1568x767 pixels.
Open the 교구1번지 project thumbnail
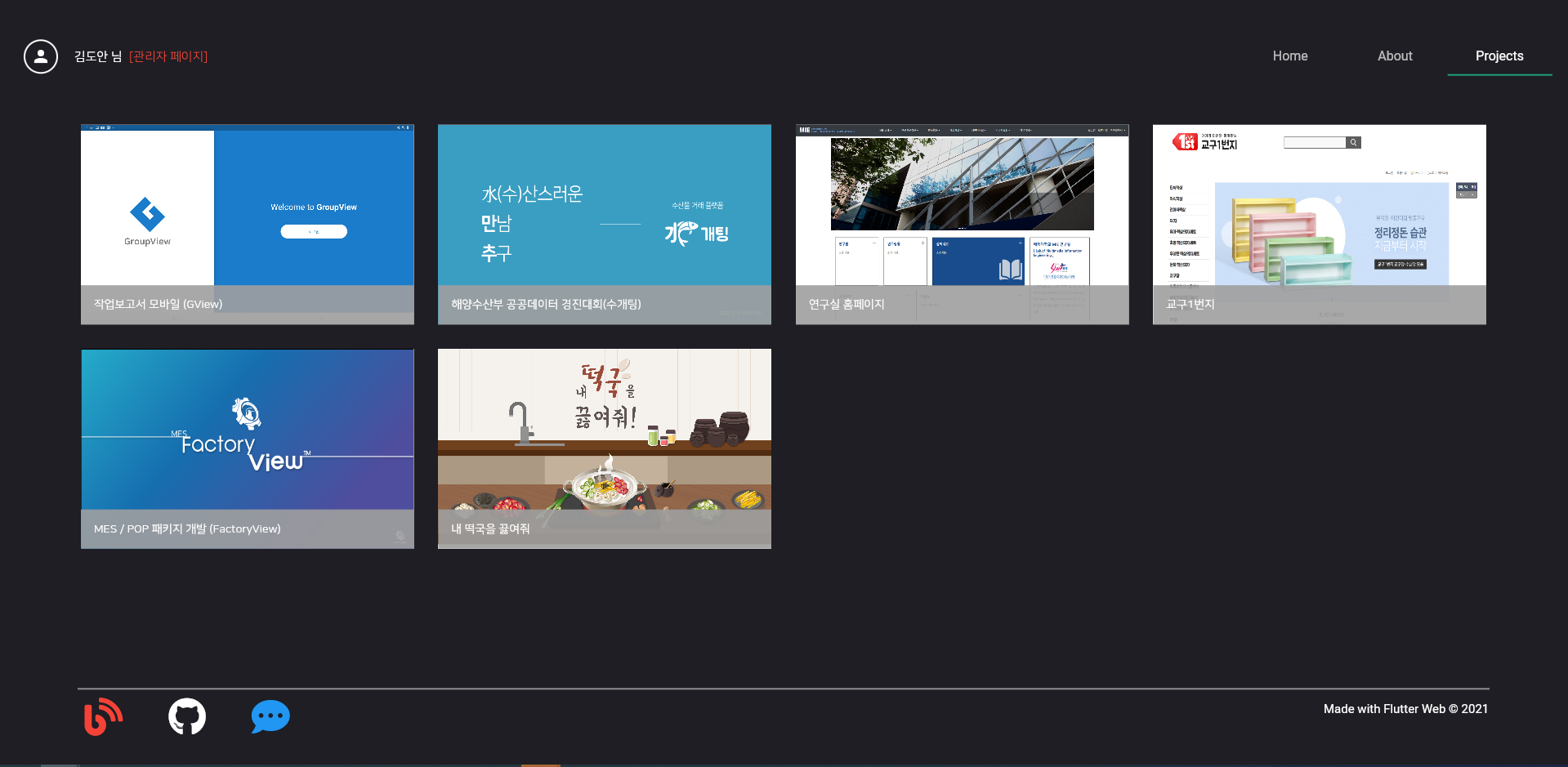(1318, 224)
